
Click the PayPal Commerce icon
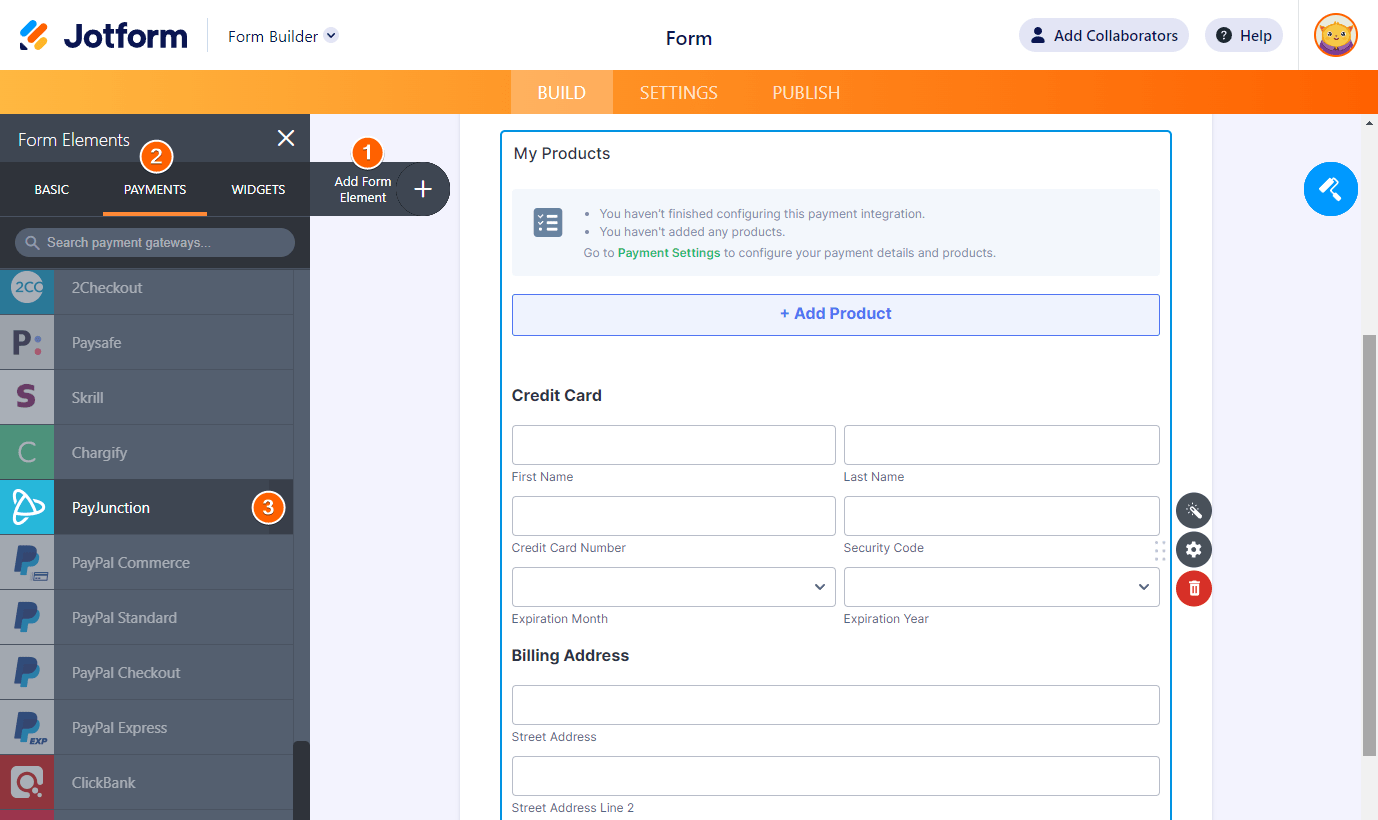tap(27, 563)
